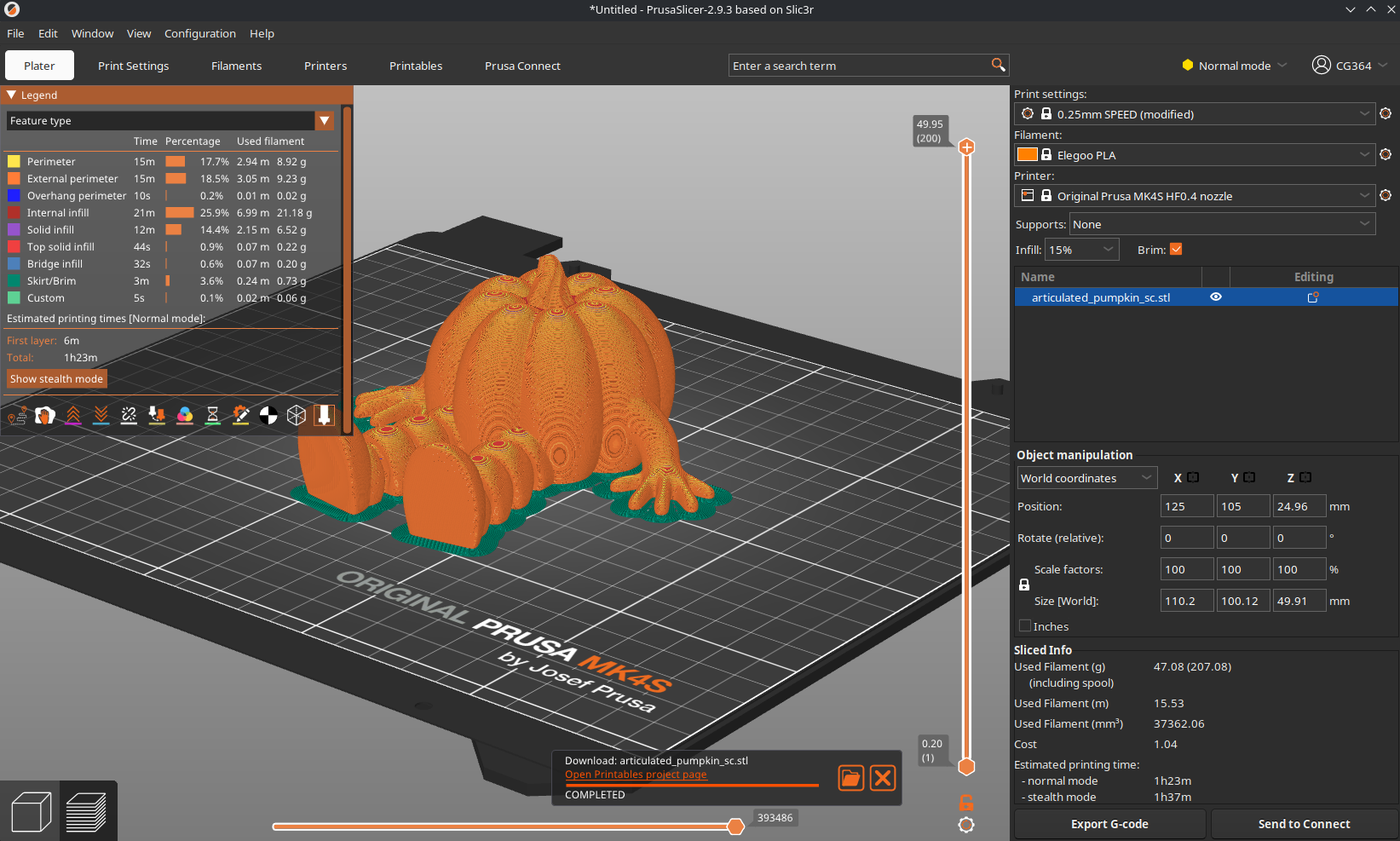This screenshot has height=841, width=1400.
Task: Open the World coordinates dropdown
Action: [1086, 478]
